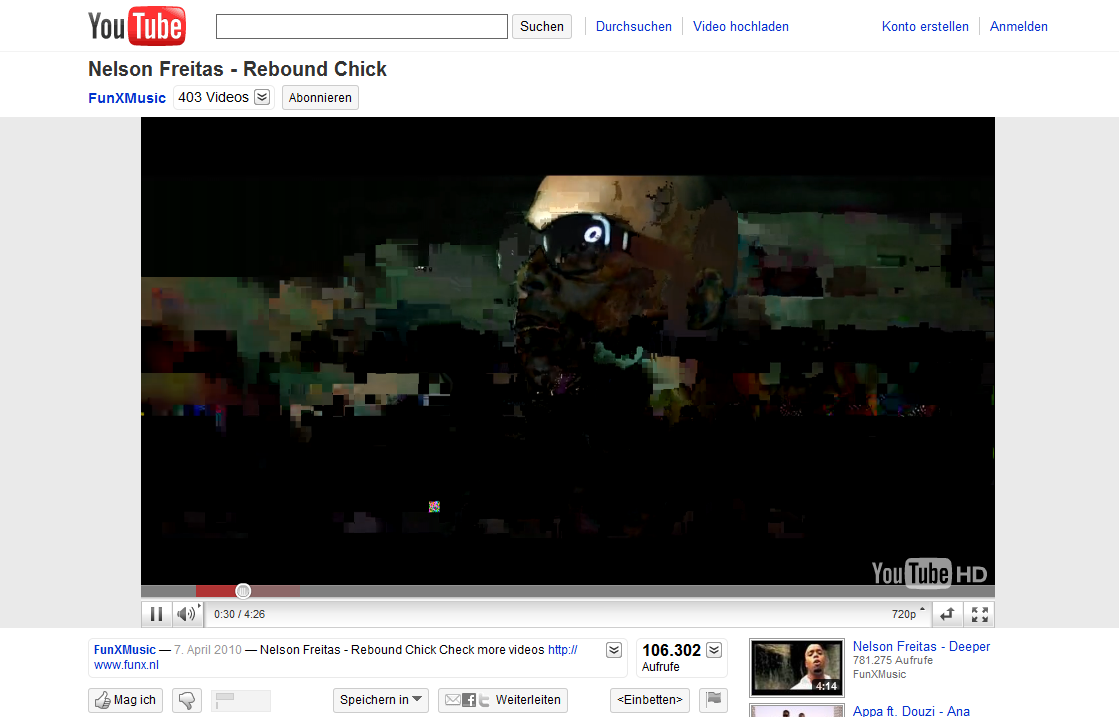Focus the YouTube search input field
1119x717 pixels.
pos(362,26)
